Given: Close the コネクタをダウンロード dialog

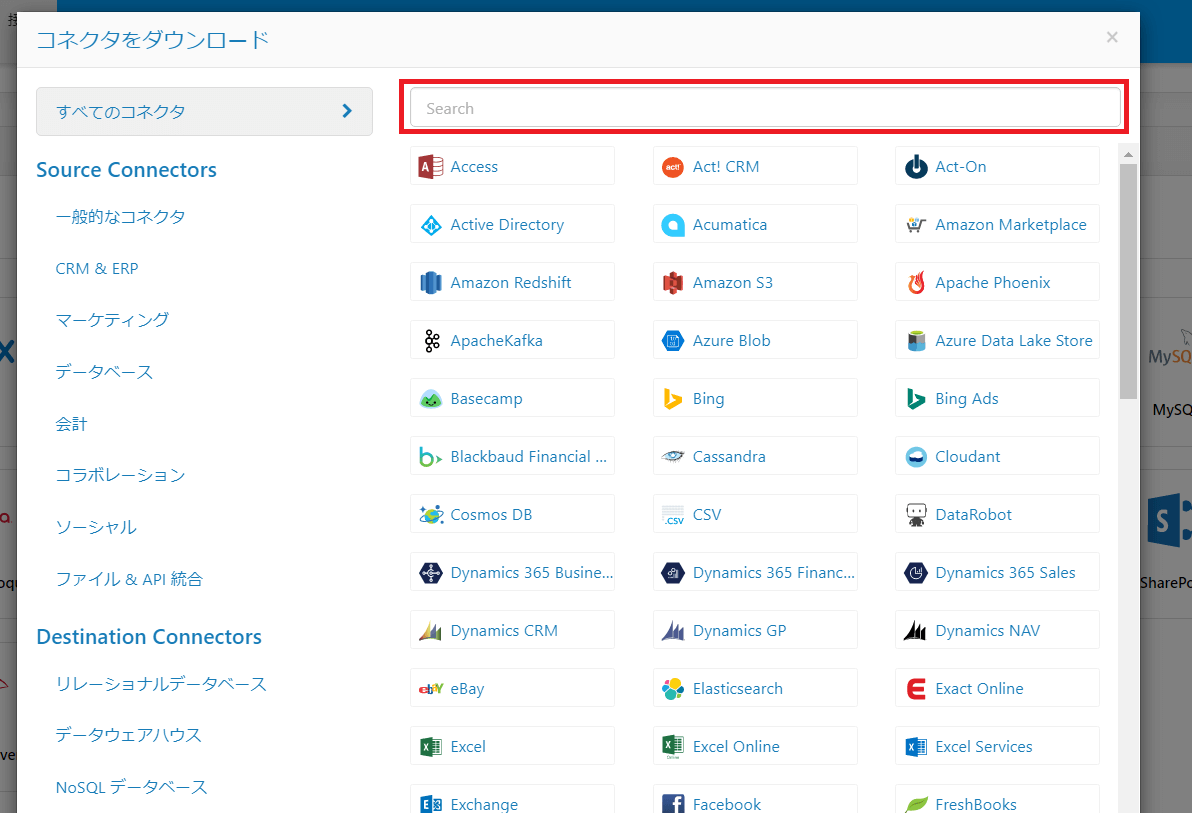Looking at the screenshot, I should (1112, 37).
